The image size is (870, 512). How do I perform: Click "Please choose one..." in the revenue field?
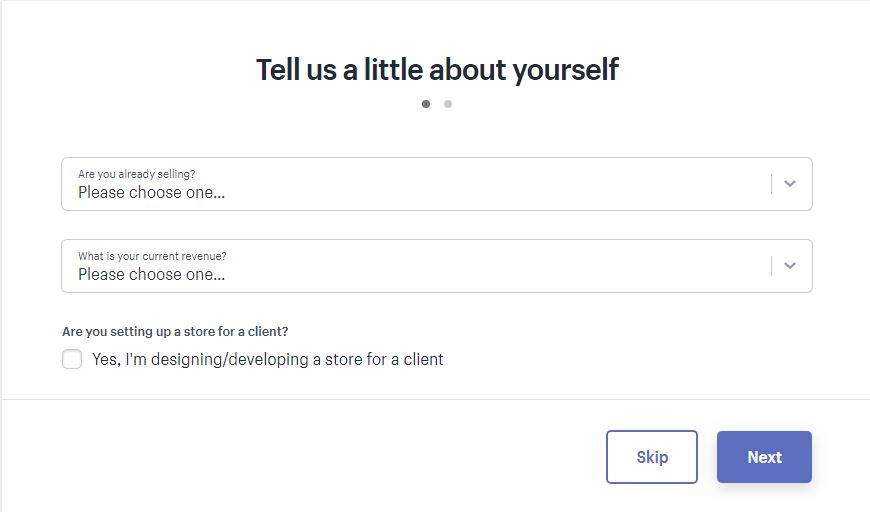[x=151, y=275]
